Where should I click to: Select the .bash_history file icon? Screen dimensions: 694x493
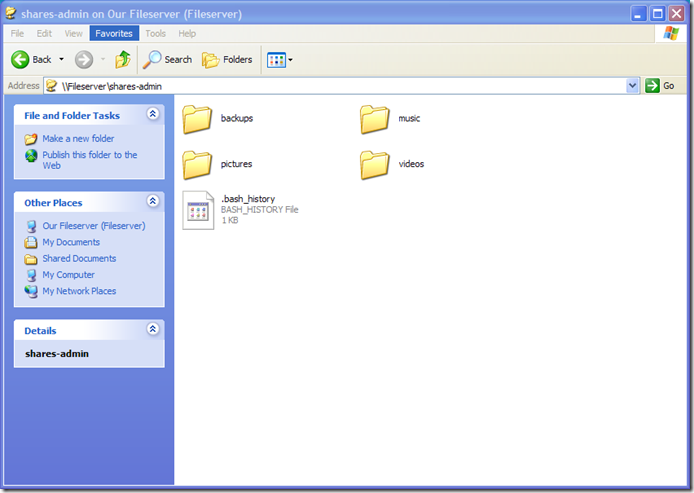pyautogui.click(x=198, y=210)
